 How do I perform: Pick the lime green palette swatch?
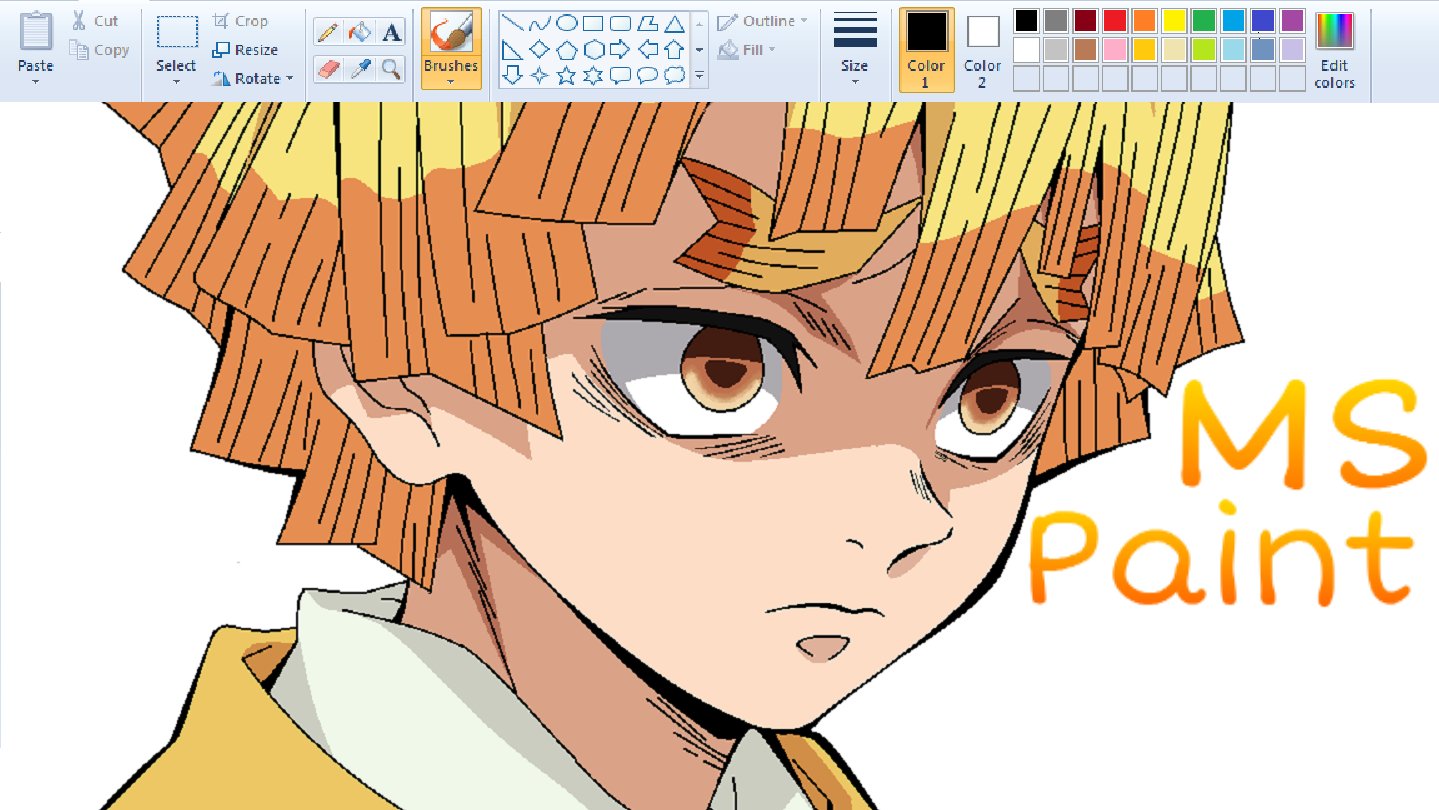1204,49
